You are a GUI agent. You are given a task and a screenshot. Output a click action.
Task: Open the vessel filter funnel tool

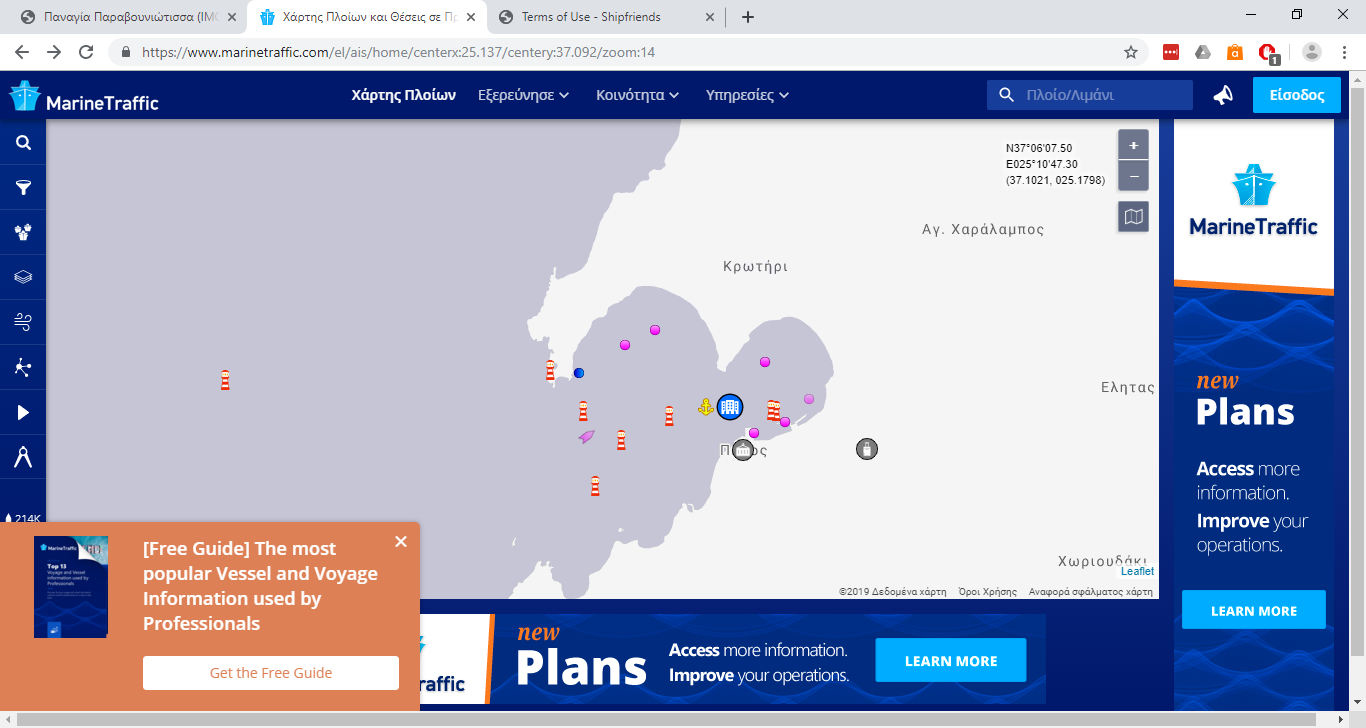[23, 188]
